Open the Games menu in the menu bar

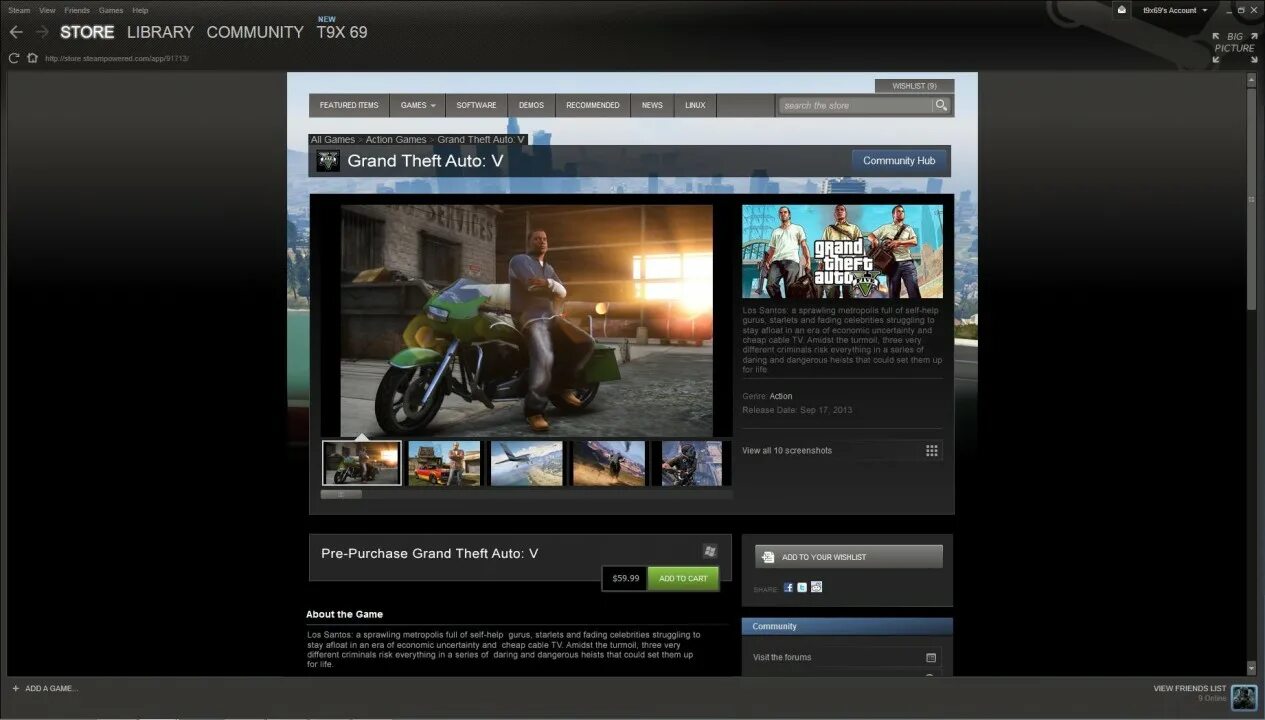point(111,10)
